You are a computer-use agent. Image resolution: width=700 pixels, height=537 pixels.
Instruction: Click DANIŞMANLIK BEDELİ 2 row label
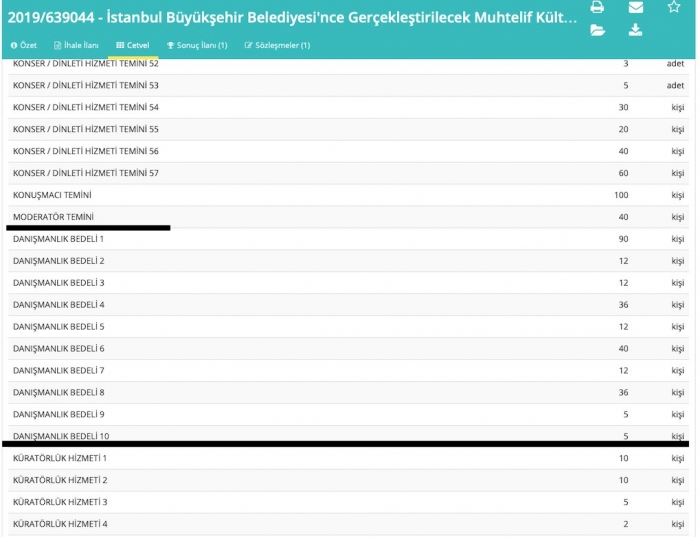58,261
